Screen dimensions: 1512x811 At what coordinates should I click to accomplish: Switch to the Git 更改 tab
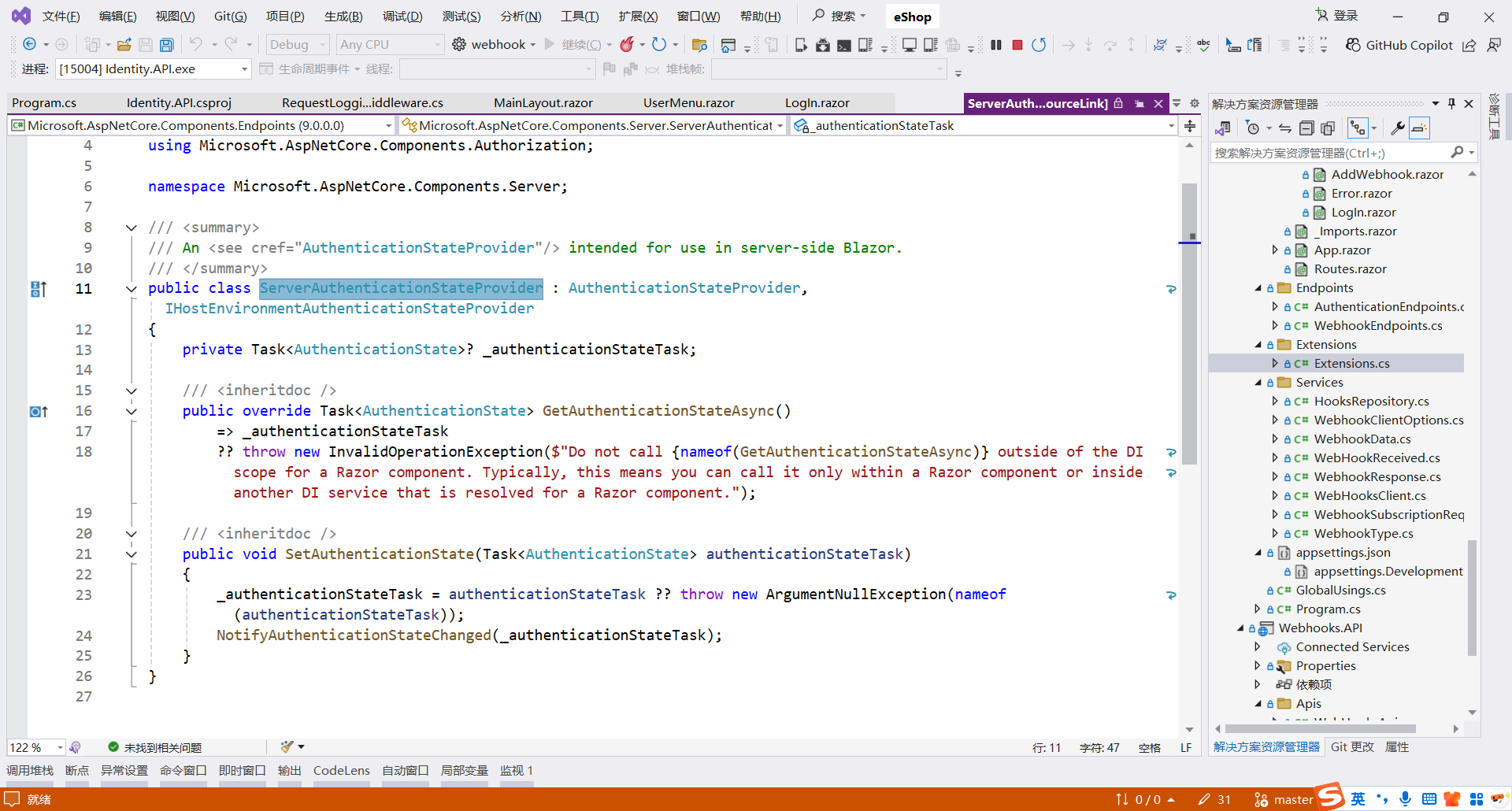coord(1352,746)
